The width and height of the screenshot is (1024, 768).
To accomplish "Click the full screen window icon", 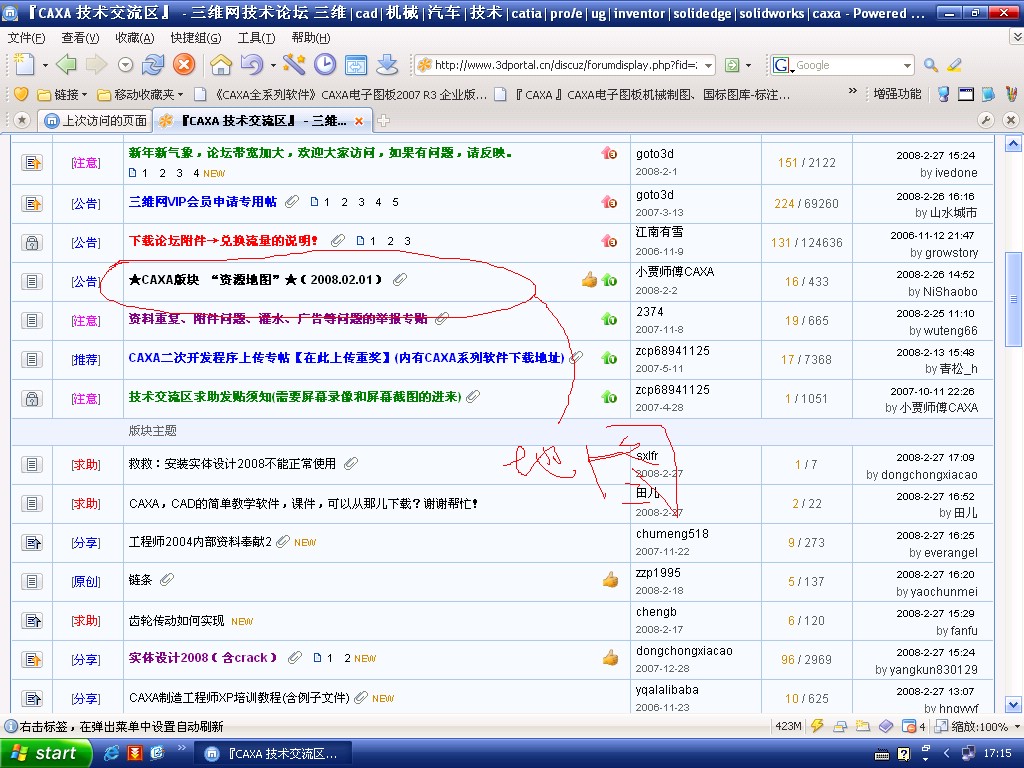I will click(x=356, y=65).
